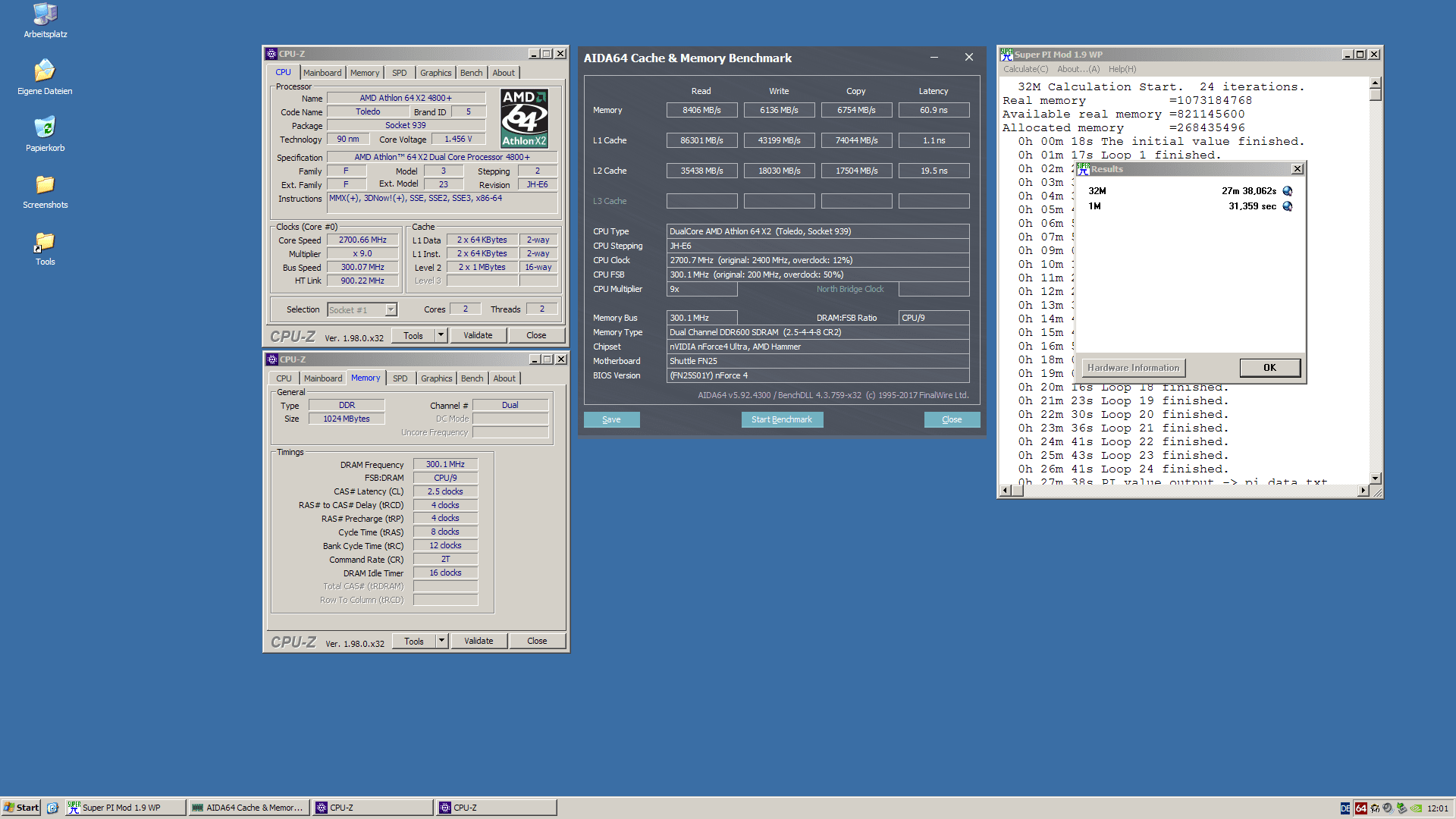The image size is (1456, 819).
Task: Click the bottom CPU-Z window title icon
Action: coord(272,359)
